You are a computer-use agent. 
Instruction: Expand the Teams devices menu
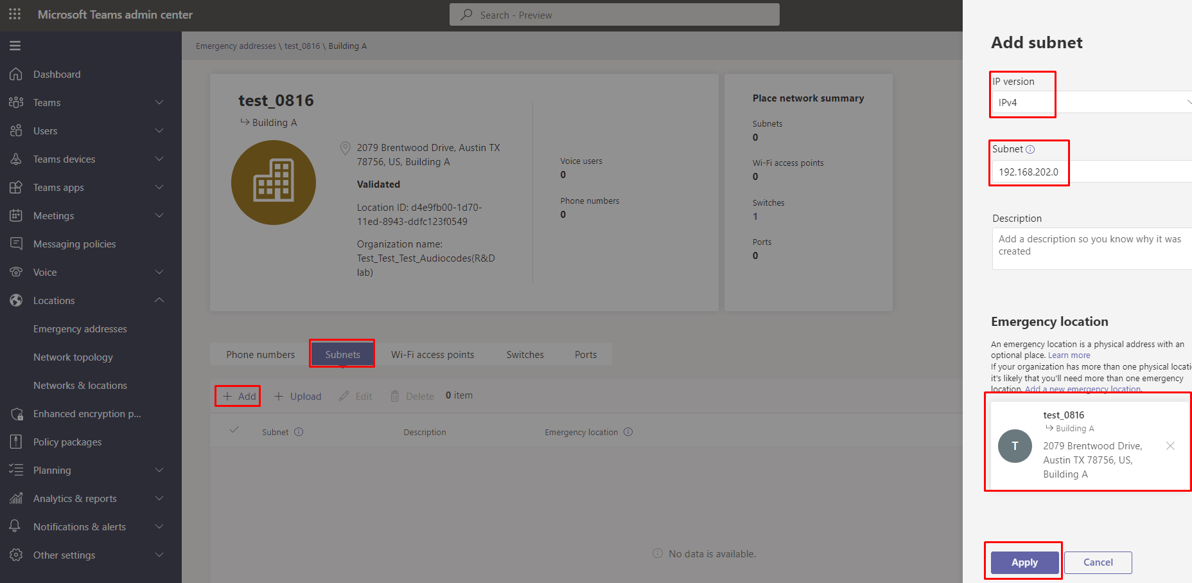point(159,159)
